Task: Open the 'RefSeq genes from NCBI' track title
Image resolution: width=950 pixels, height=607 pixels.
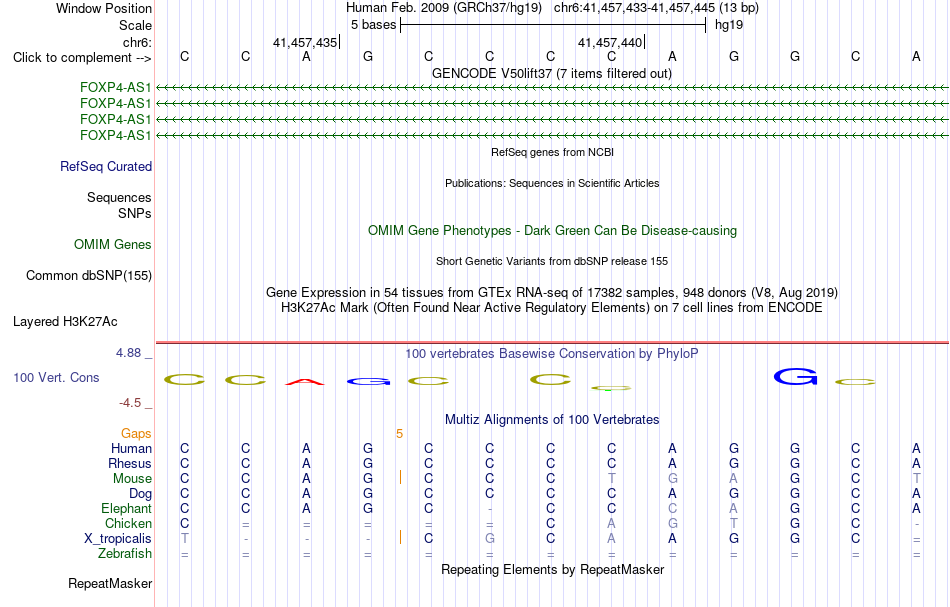Action: pos(553,152)
